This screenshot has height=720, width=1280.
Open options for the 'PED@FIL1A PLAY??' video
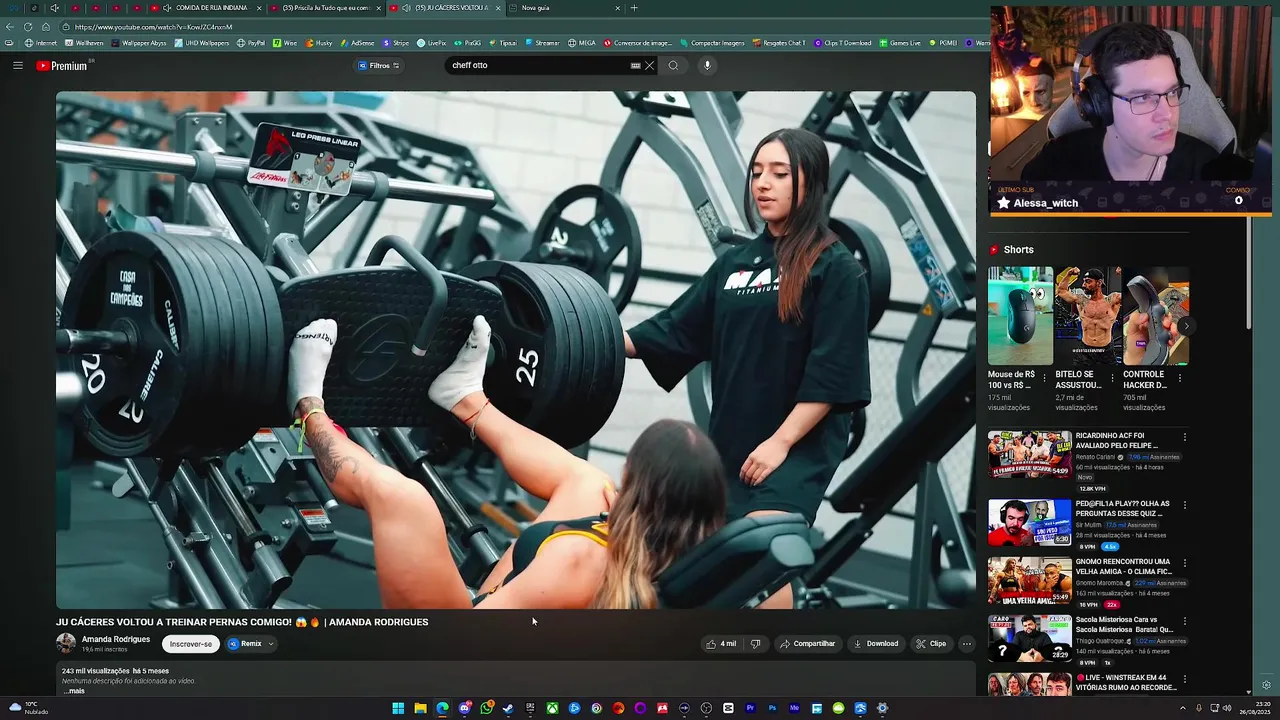pos(1185,505)
